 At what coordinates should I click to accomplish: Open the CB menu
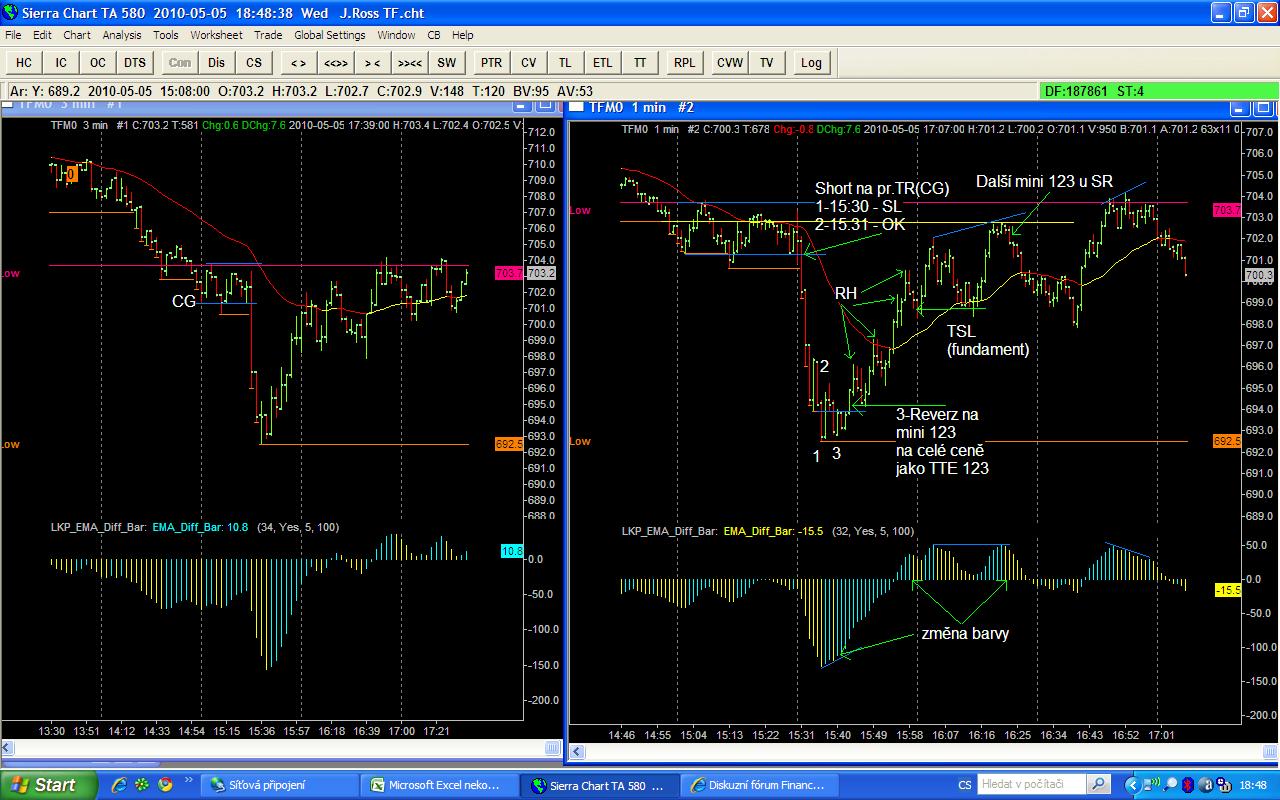434,35
